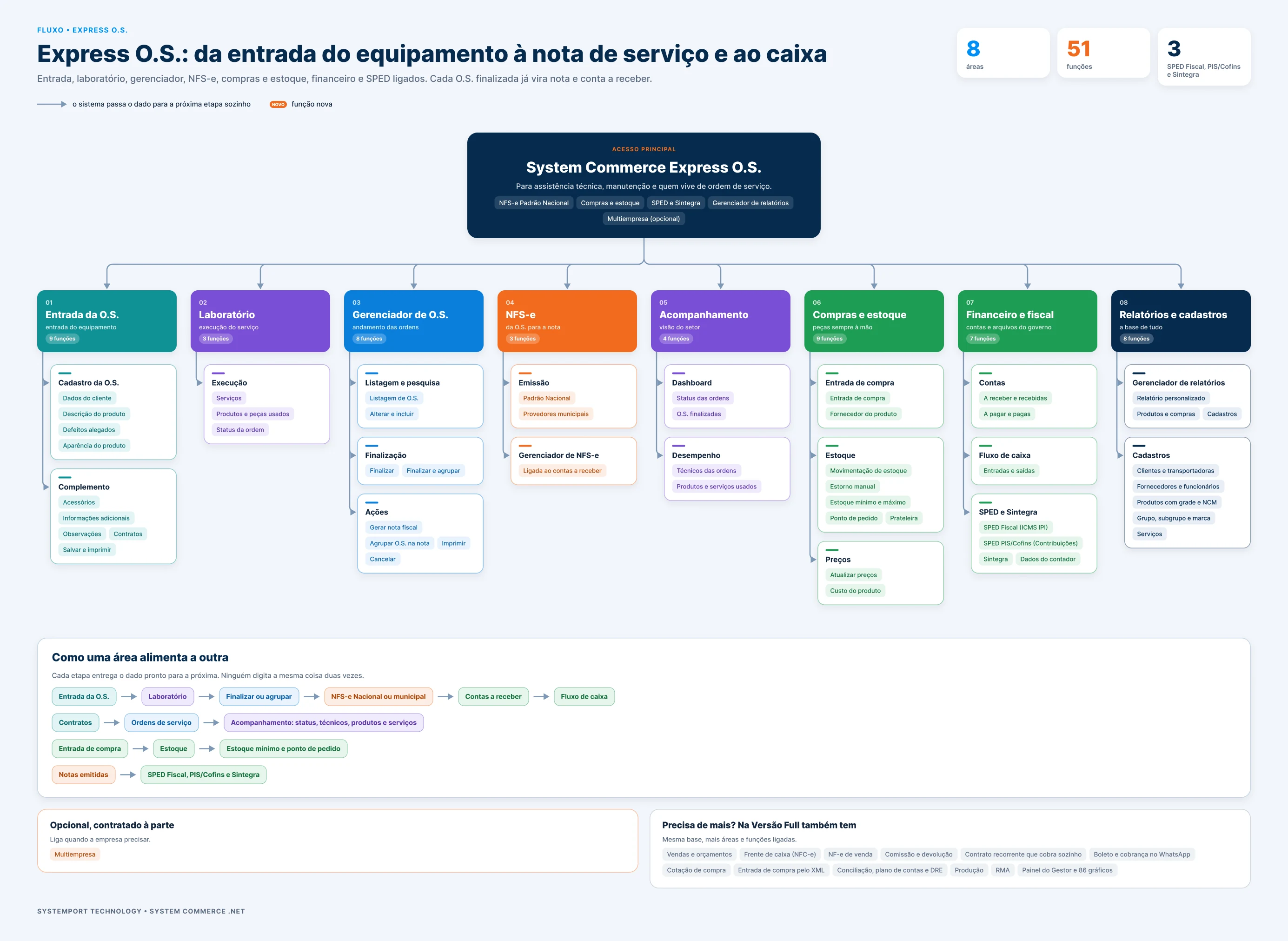Click the 'A pagar e pagas' chip

(1007, 414)
